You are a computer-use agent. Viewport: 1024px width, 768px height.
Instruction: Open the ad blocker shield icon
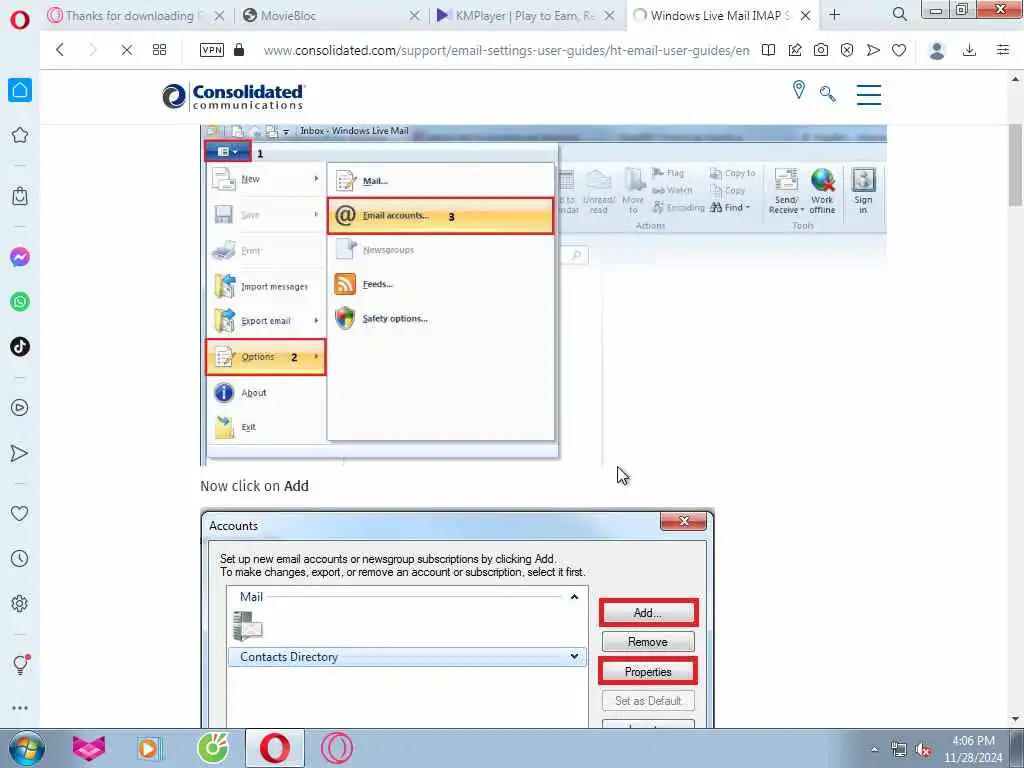pyautogui.click(x=847, y=50)
